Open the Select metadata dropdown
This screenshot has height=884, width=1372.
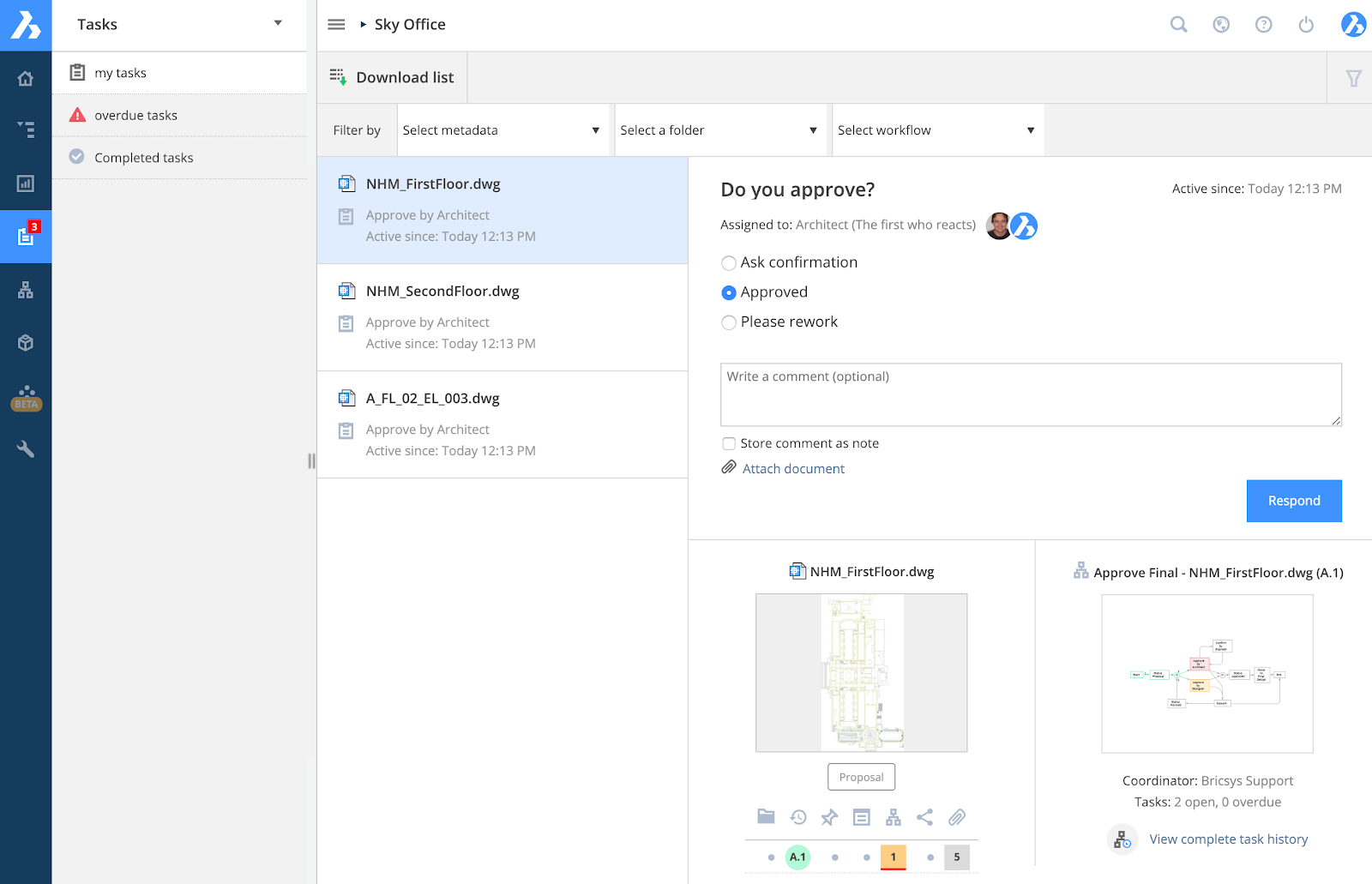coord(502,130)
